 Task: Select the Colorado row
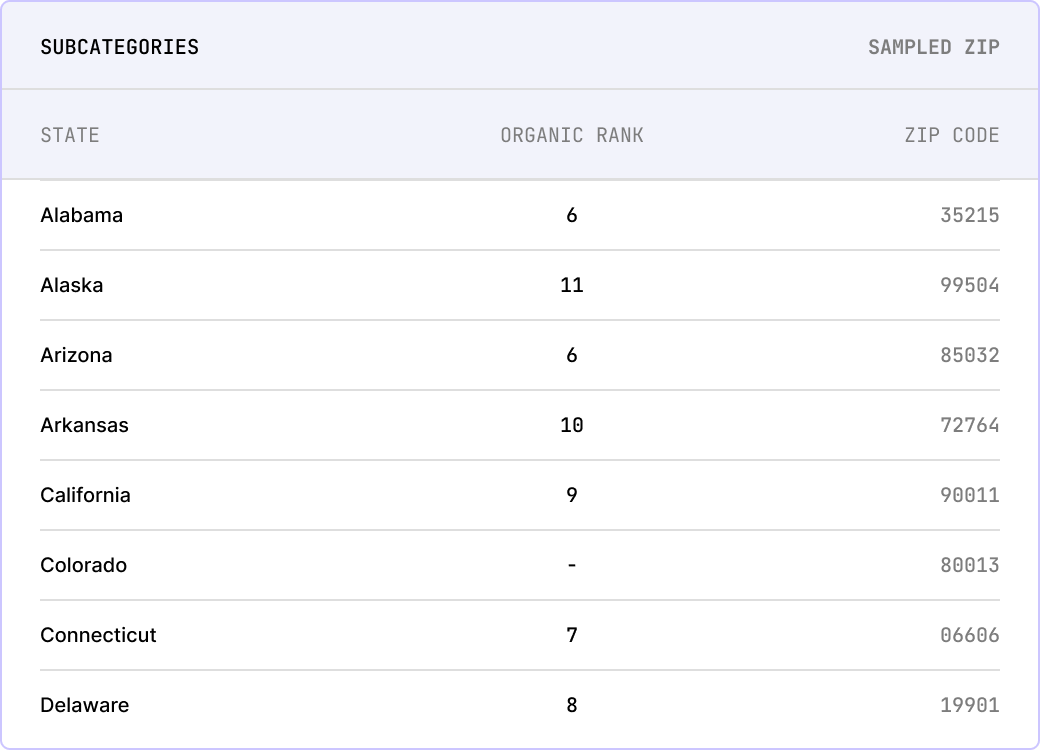[x=520, y=565]
